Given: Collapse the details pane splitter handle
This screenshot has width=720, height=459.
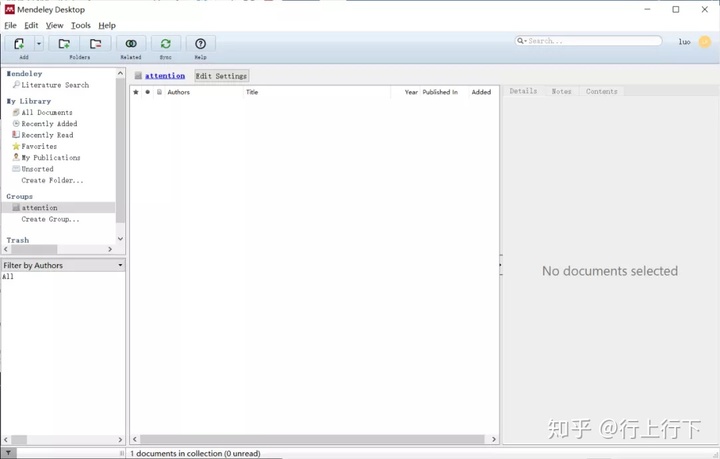Looking at the screenshot, I should point(501,265).
